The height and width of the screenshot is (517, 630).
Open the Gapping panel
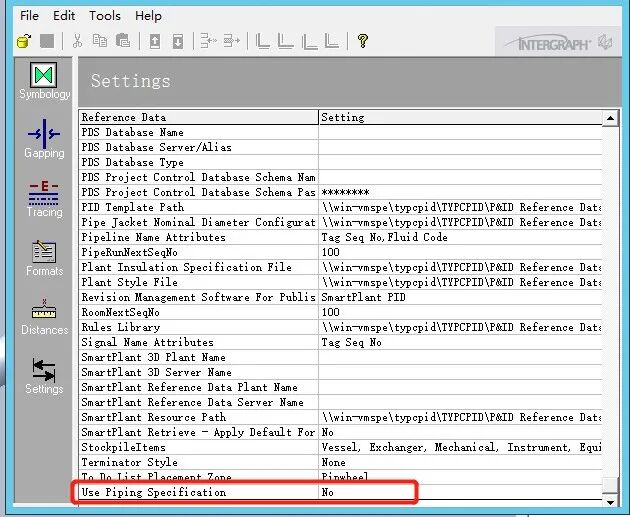tap(44, 139)
